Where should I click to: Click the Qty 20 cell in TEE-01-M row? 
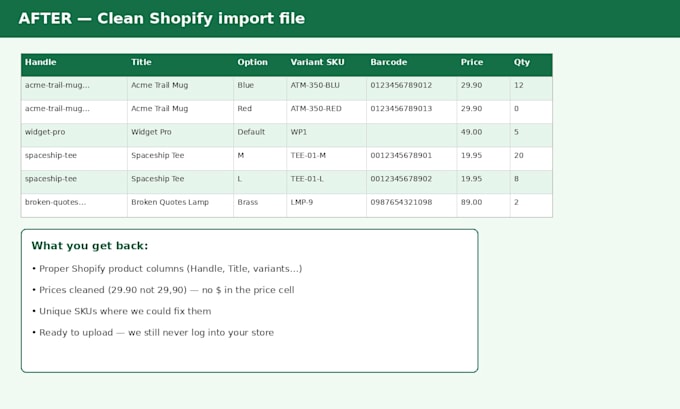[x=531, y=159]
